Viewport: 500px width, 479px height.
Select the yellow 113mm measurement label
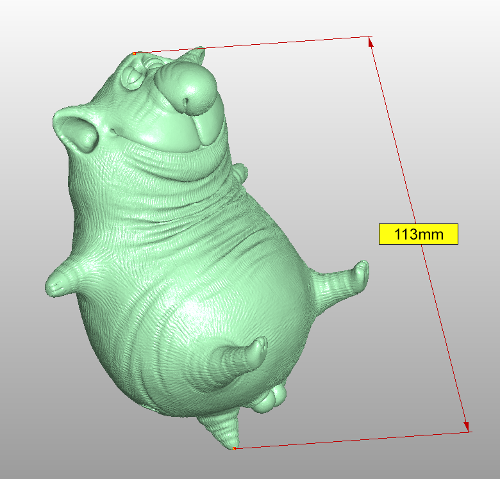[418, 234]
